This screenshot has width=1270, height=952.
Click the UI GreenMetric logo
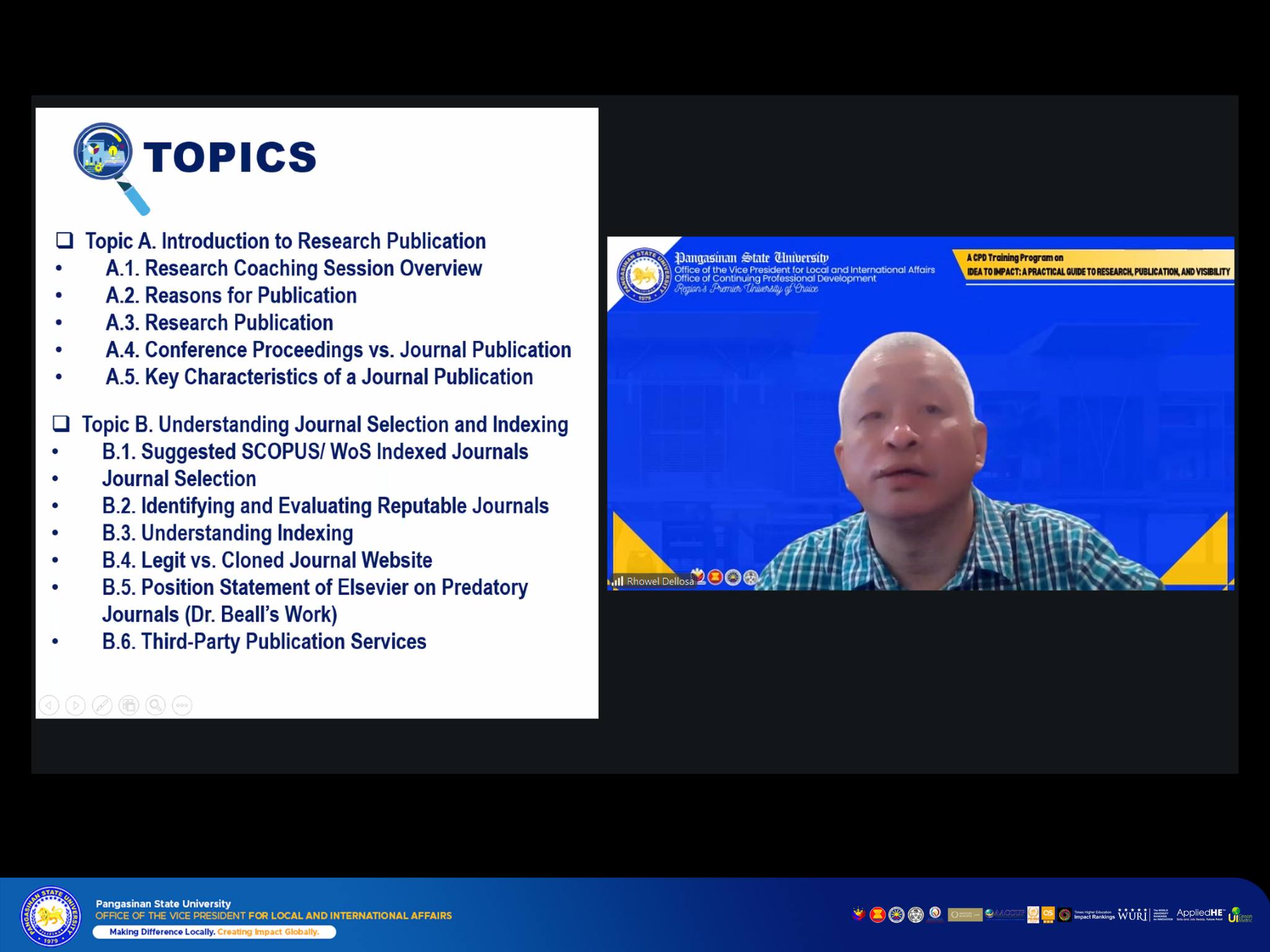[x=1240, y=915]
